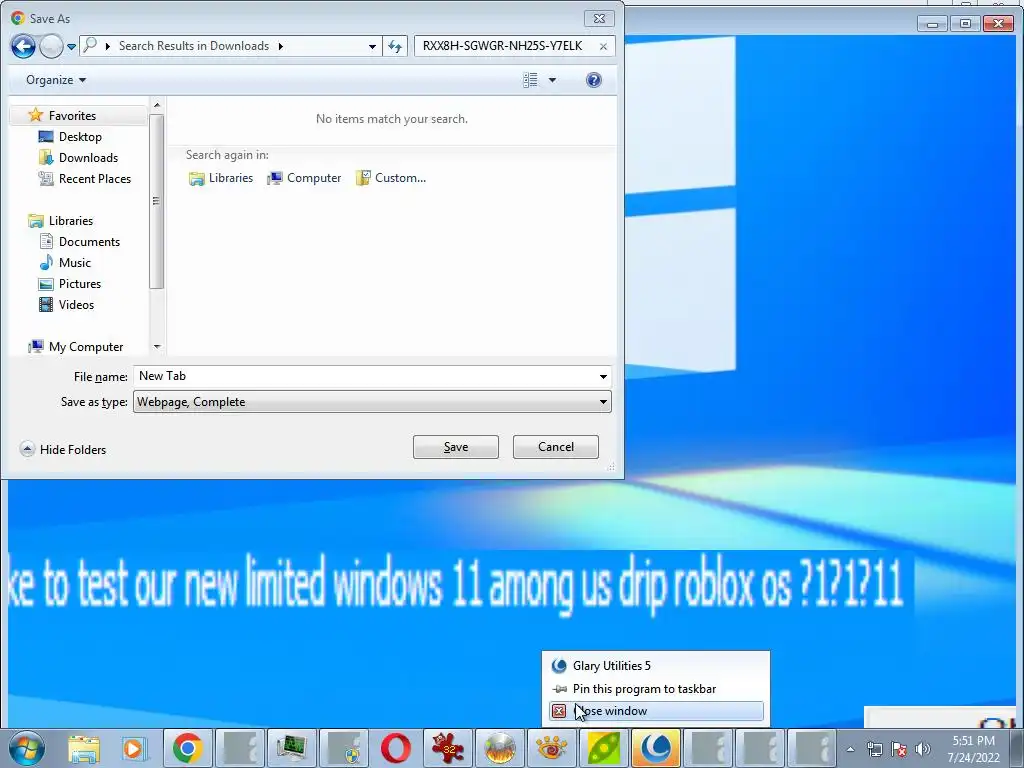Open the flaming disc taskbar icon

(500, 748)
